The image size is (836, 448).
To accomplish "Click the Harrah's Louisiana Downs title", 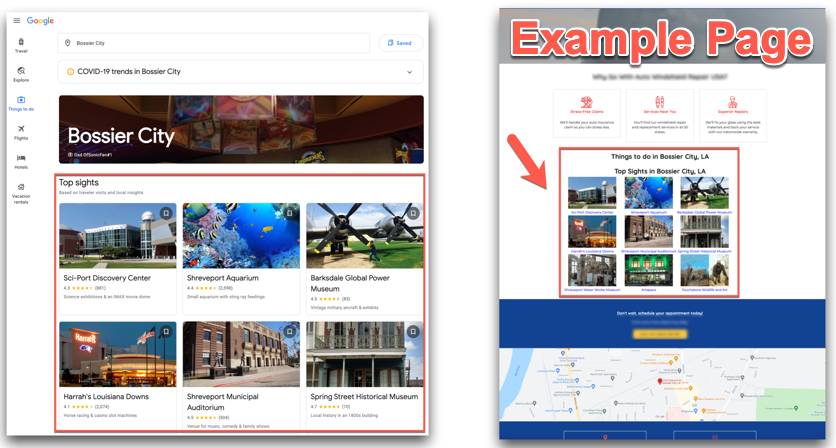I will [106, 397].
